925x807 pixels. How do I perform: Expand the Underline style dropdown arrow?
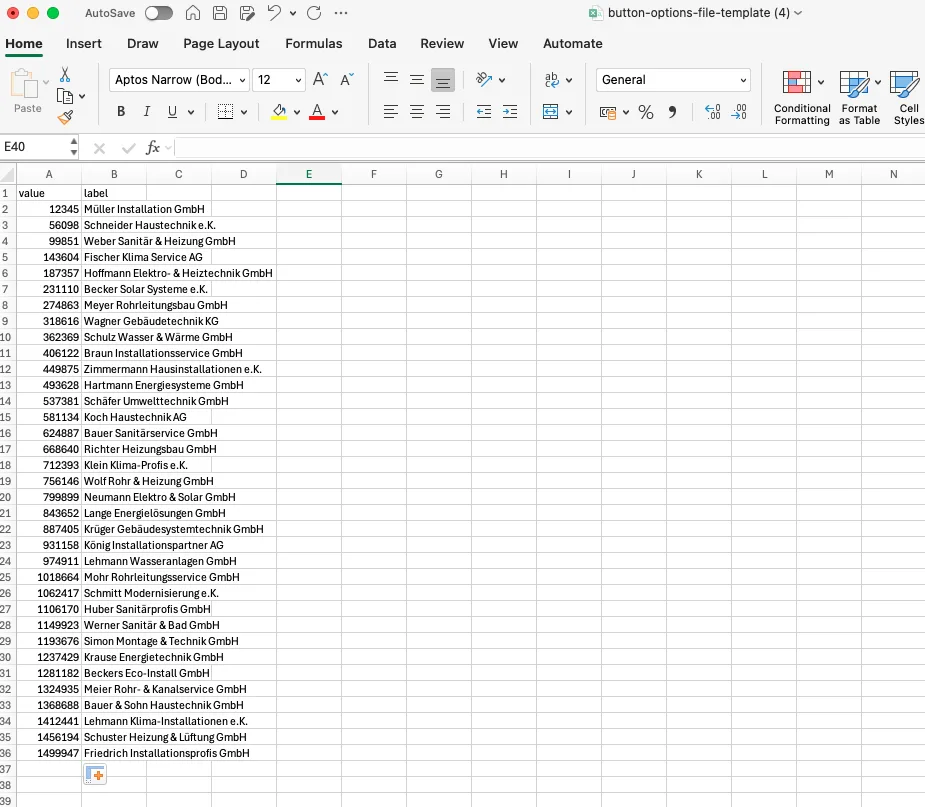coord(191,112)
